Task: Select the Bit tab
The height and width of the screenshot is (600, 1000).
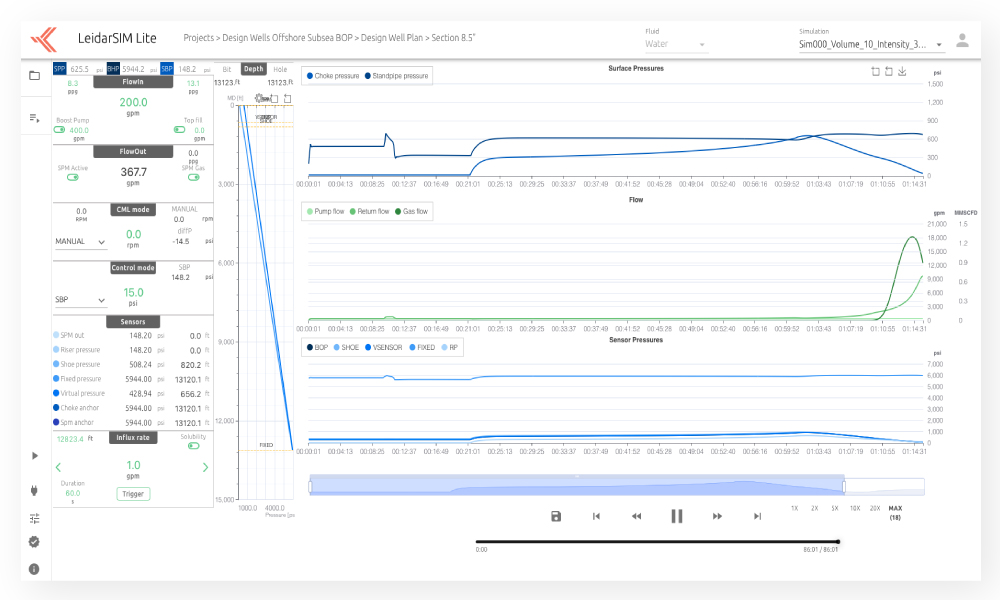Action: click(227, 69)
